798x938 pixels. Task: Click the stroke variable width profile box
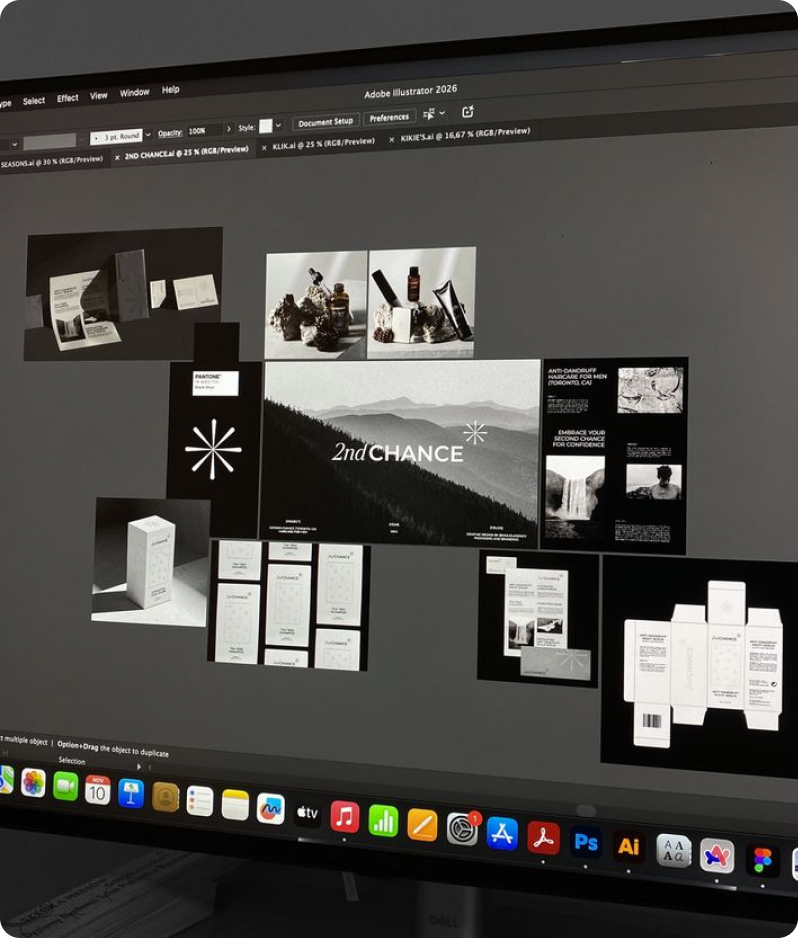coord(50,141)
